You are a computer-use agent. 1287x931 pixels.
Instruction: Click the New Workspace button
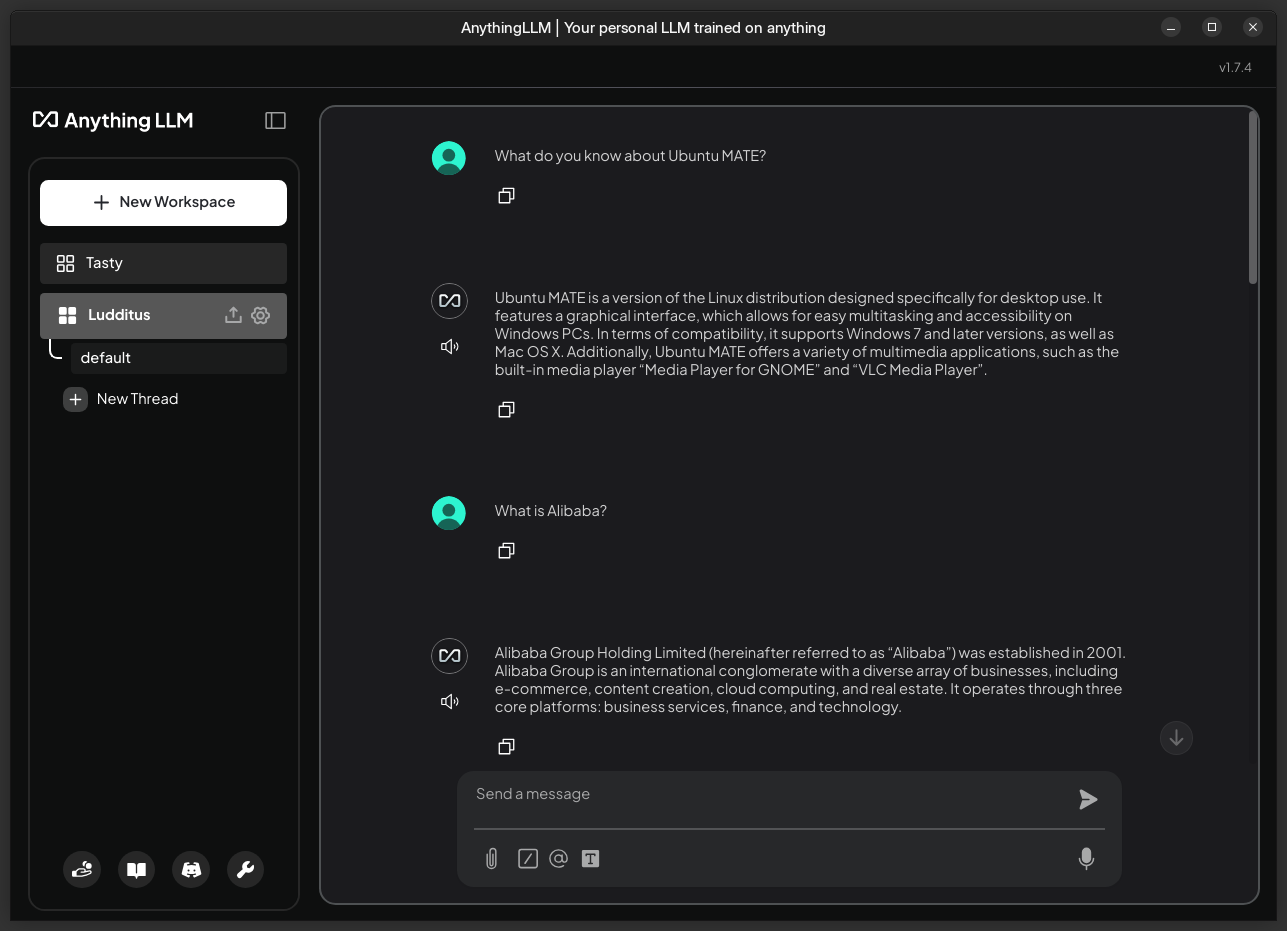pos(163,202)
